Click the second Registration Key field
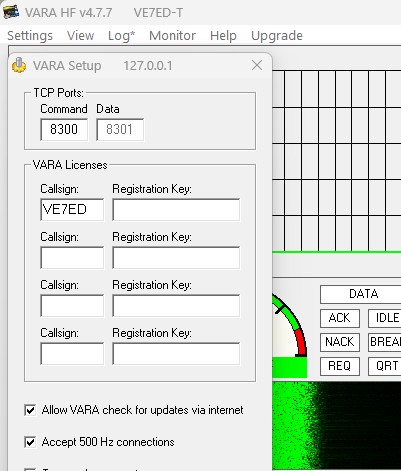 pos(176,258)
